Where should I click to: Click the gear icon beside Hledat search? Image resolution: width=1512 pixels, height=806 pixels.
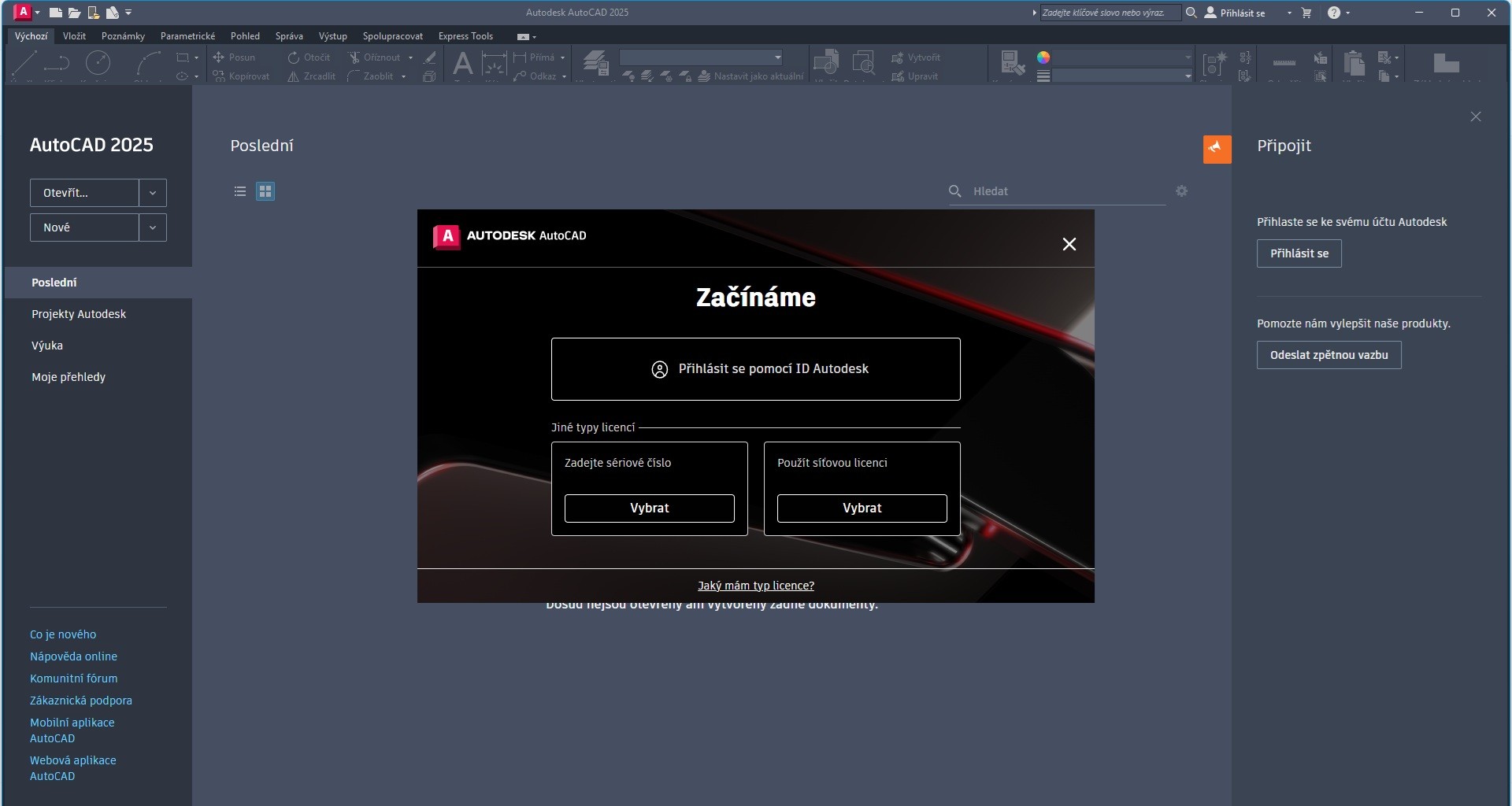click(x=1181, y=191)
